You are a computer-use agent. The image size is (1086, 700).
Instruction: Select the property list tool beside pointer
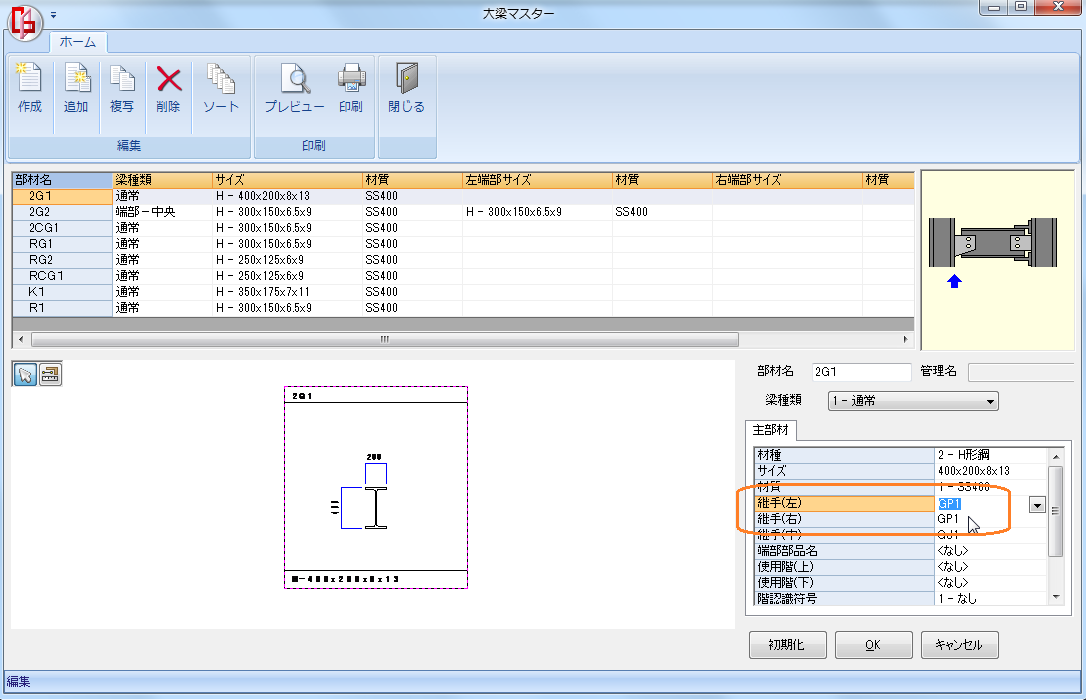point(50,375)
